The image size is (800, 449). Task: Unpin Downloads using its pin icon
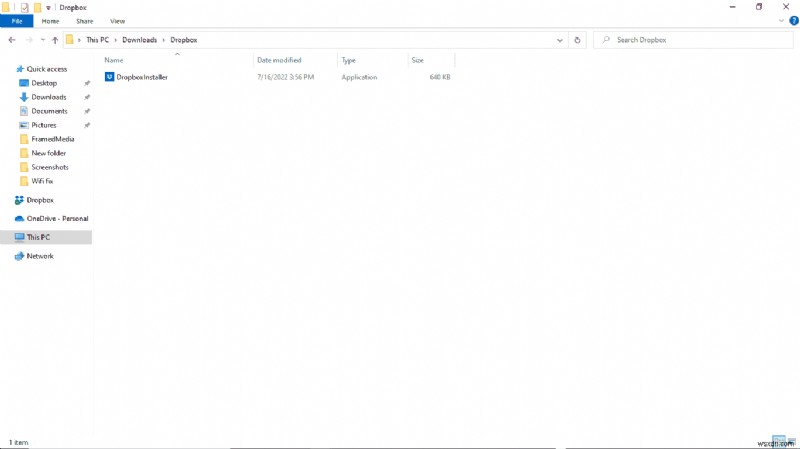pos(87,97)
